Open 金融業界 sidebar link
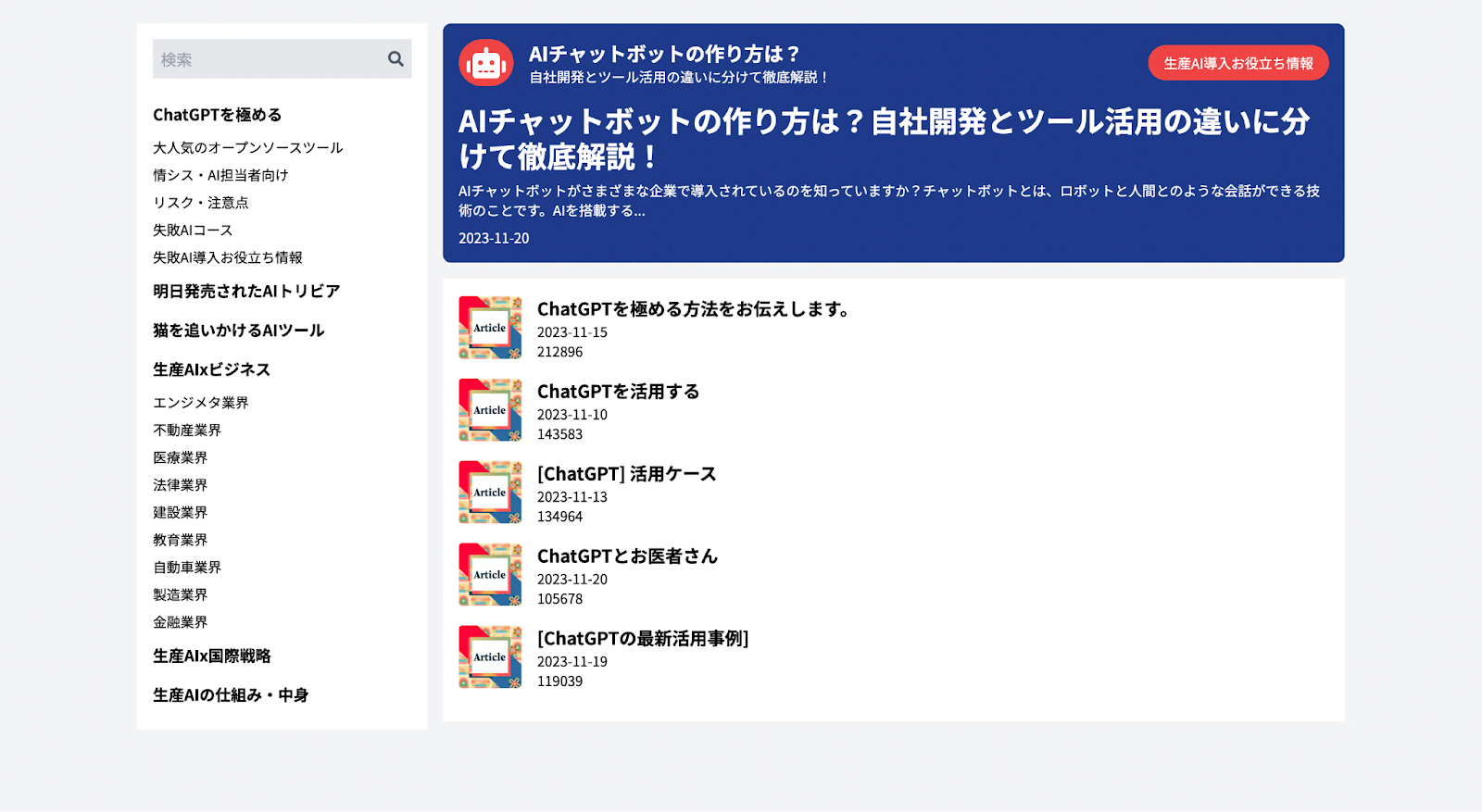The image size is (1482, 812). pyautogui.click(x=181, y=622)
